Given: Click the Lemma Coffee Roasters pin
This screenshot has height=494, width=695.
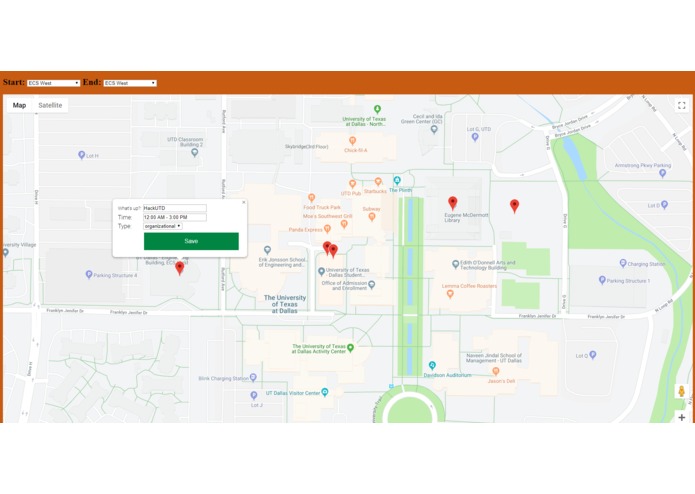Looking at the screenshot, I should coord(450,294).
